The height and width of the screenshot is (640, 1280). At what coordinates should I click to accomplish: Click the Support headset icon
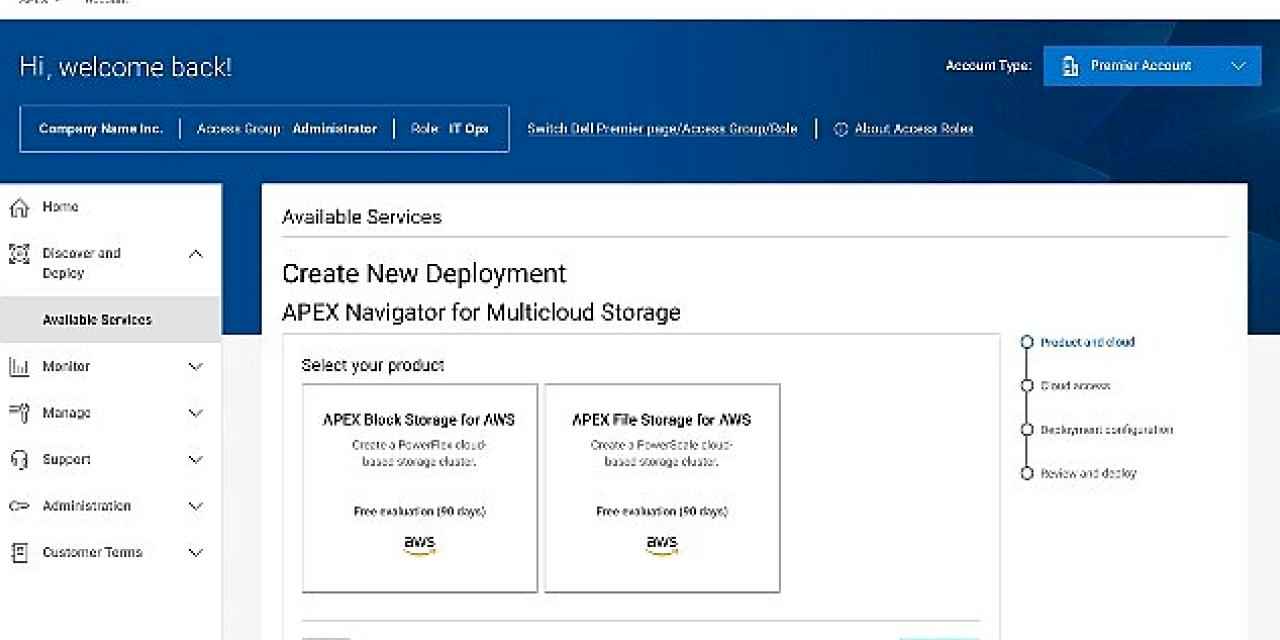click(18, 460)
